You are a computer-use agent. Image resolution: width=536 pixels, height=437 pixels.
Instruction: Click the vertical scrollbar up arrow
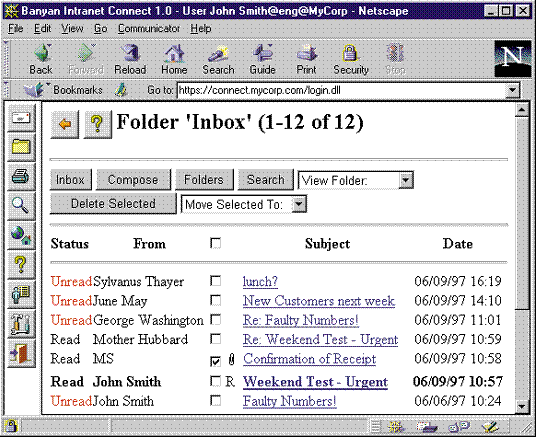[522, 110]
